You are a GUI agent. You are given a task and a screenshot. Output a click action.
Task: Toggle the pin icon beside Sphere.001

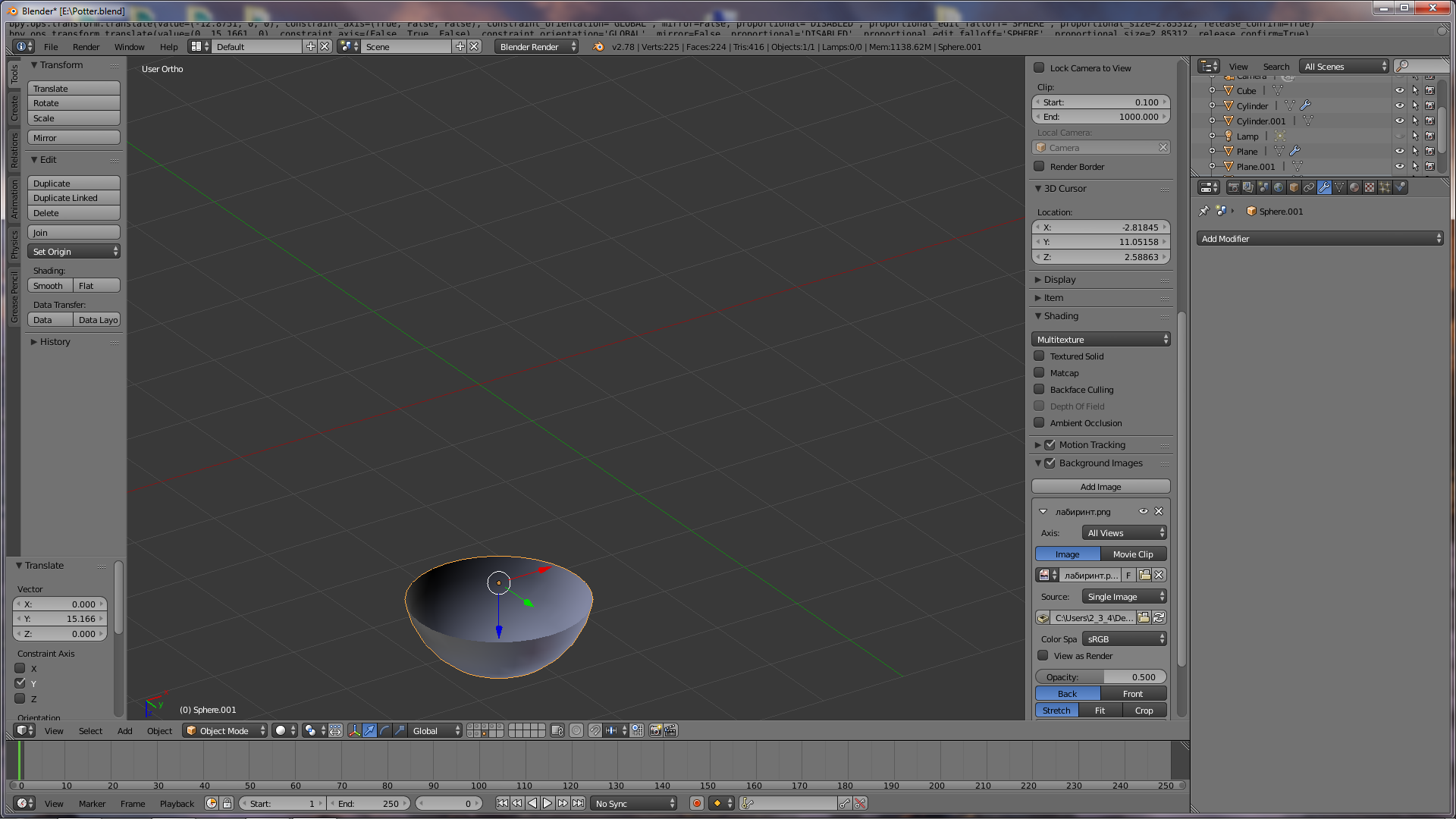(x=1203, y=211)
